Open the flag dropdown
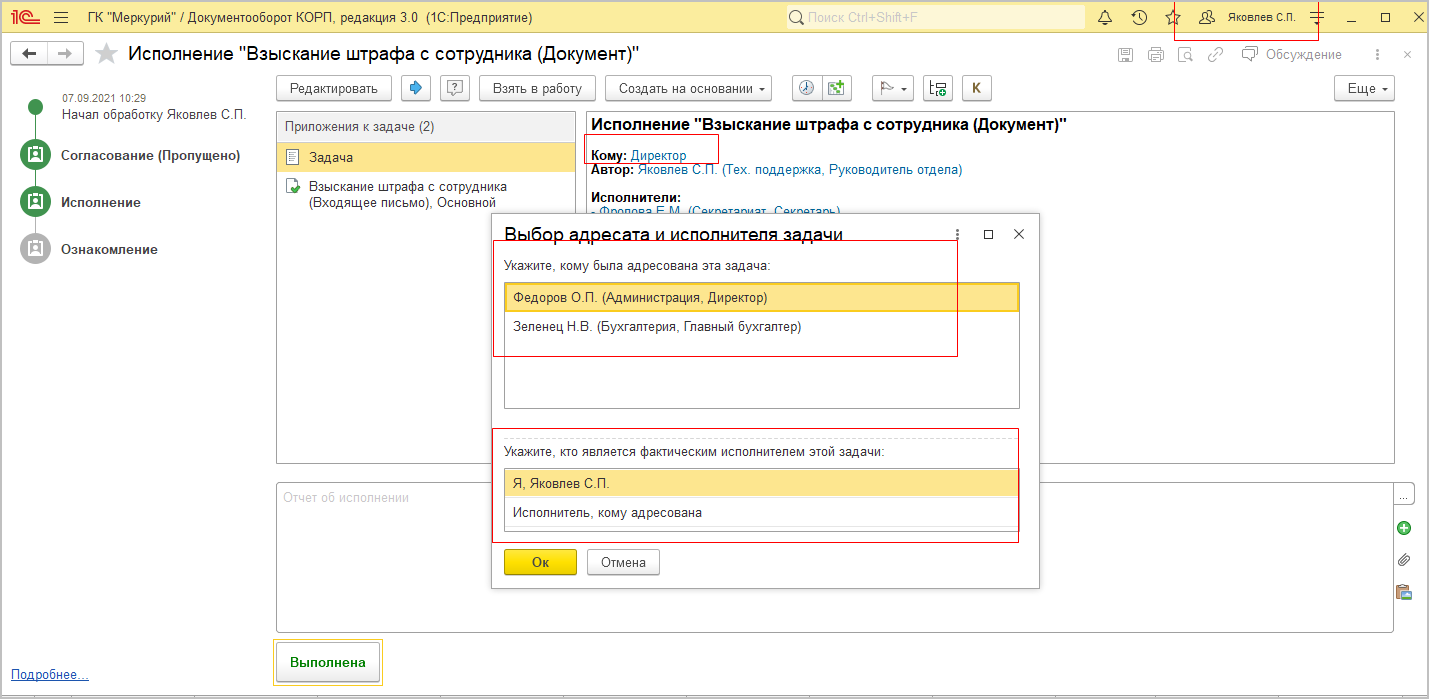The width and height of the screenshot is (1429, 699). tap(892, 88)
